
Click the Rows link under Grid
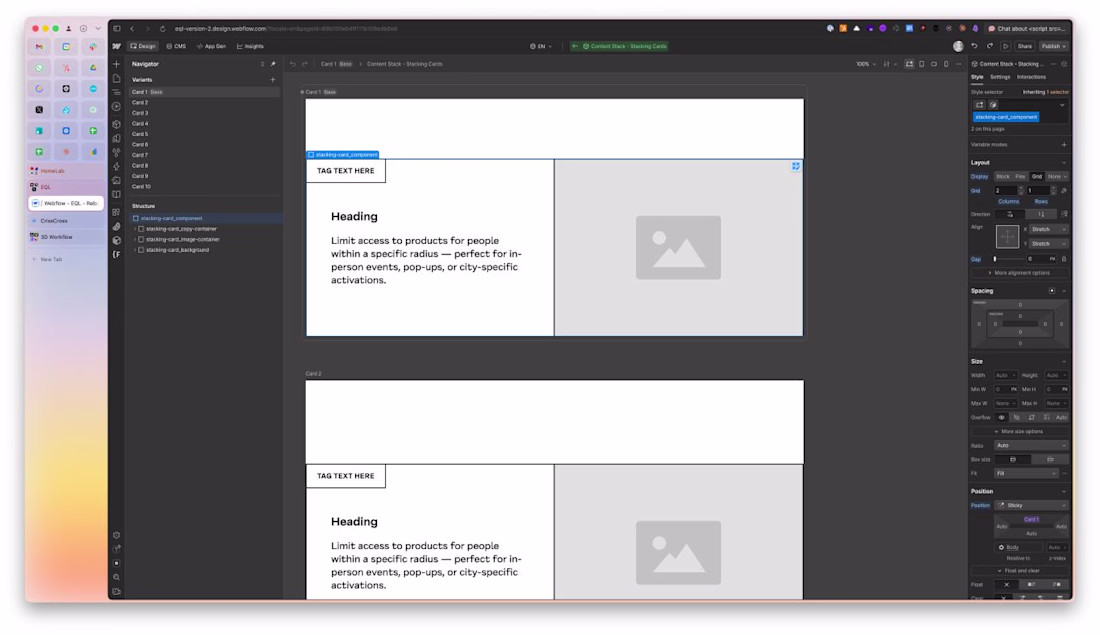pyautogui.click(x=1041, y=201)
